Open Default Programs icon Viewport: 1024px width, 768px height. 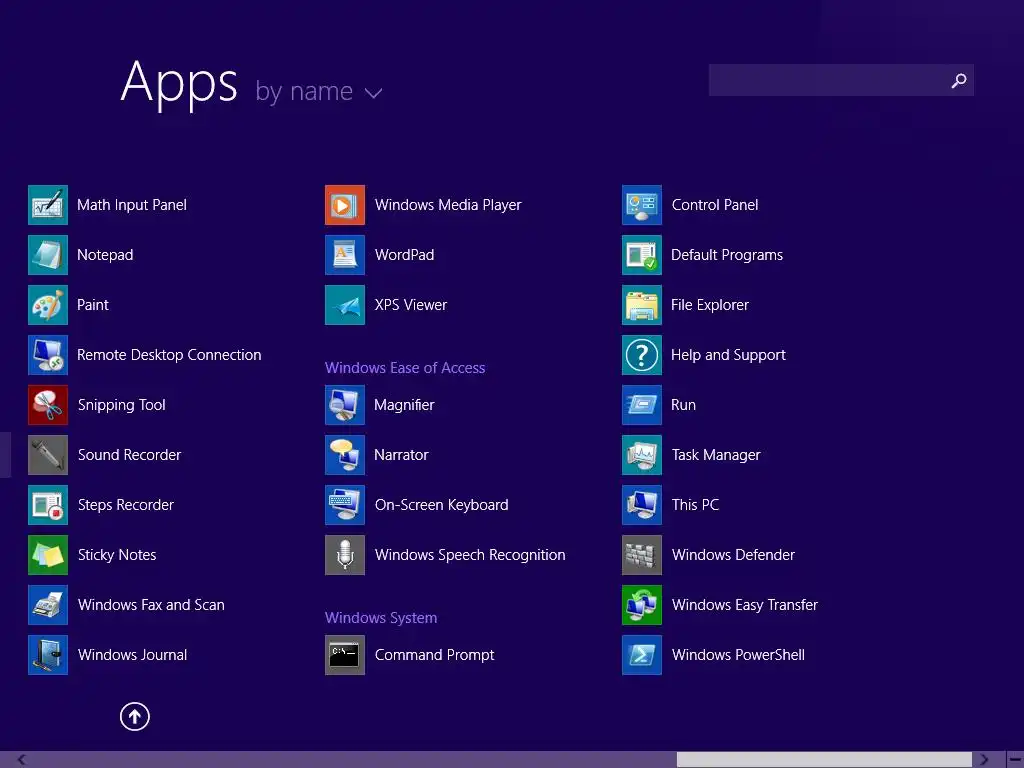[x=642, y=255]
